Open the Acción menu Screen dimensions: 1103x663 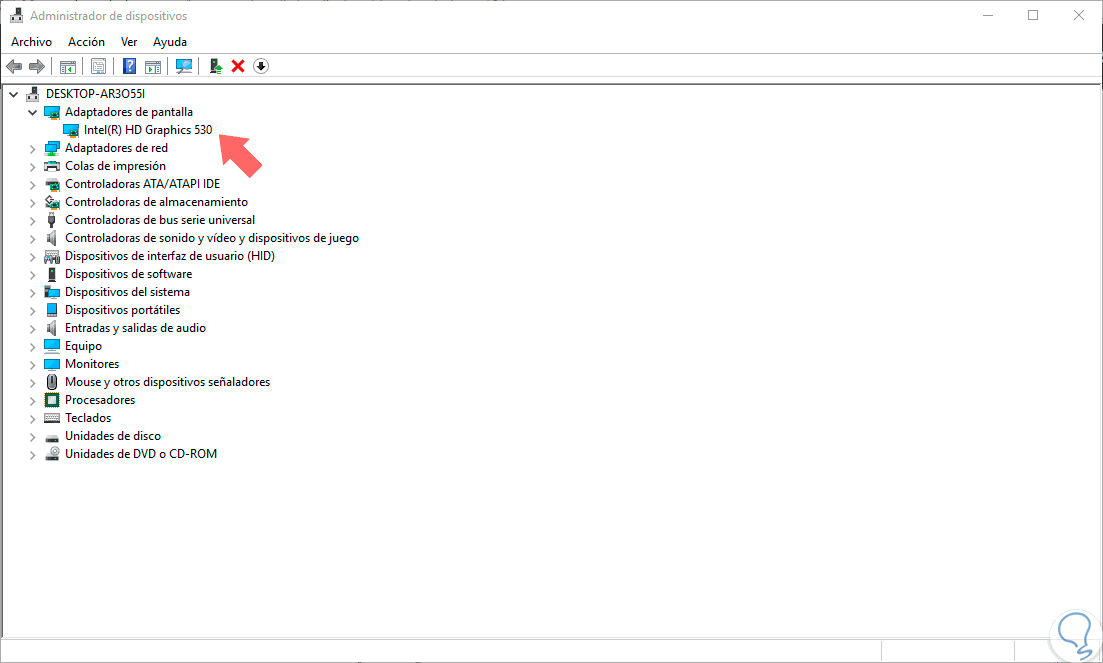87,42
